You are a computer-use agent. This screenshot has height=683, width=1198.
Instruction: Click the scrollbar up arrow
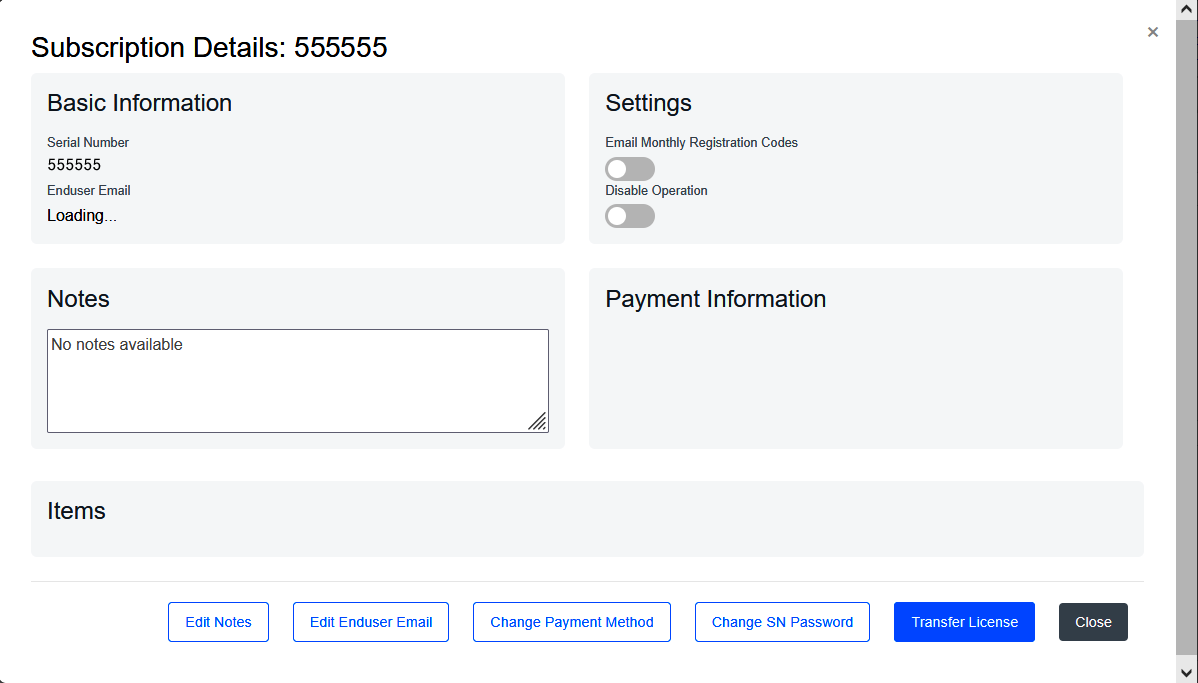tap(1187, 8)
